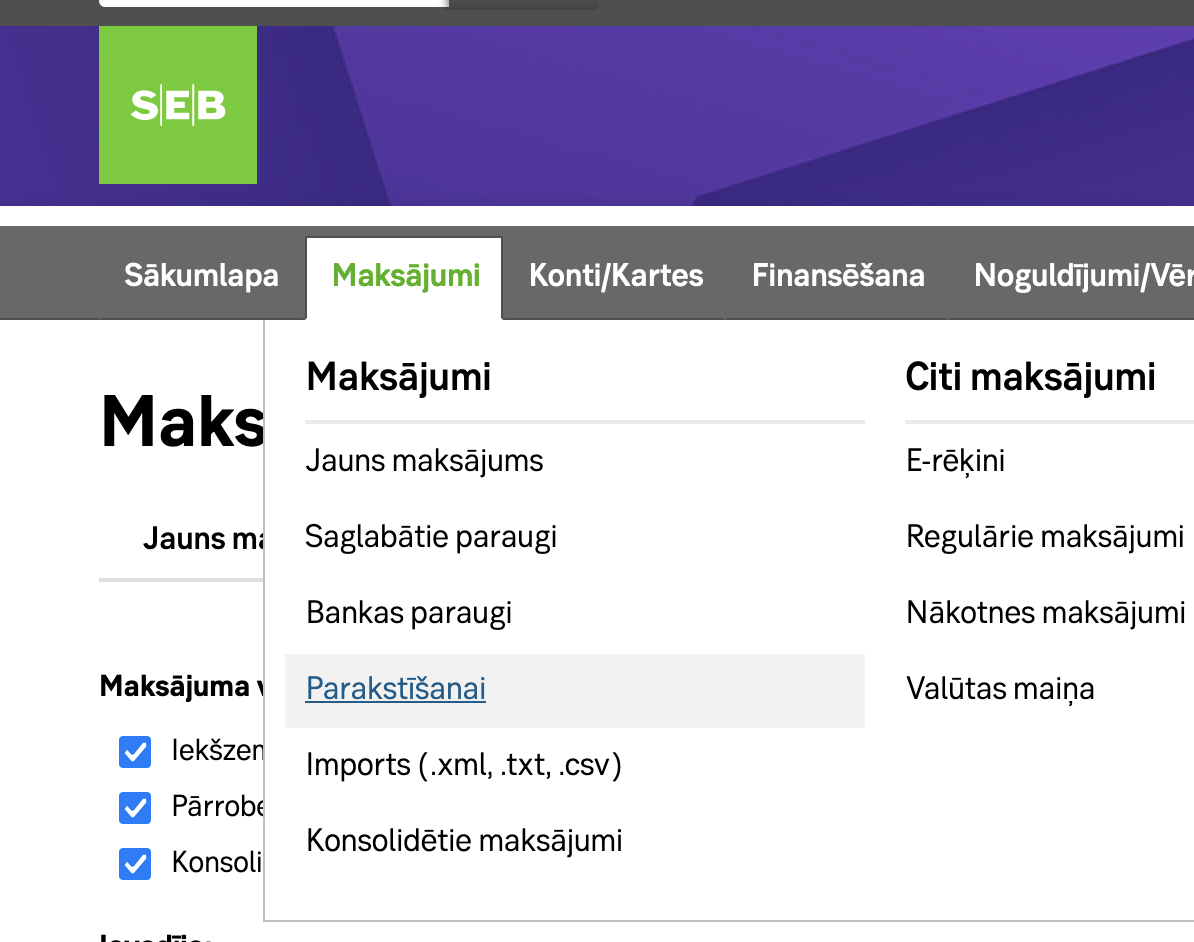This screenshot has width=1194, height=942.
Task: Disable the Konsolidētie checkbox
Action: pos(135,863)
